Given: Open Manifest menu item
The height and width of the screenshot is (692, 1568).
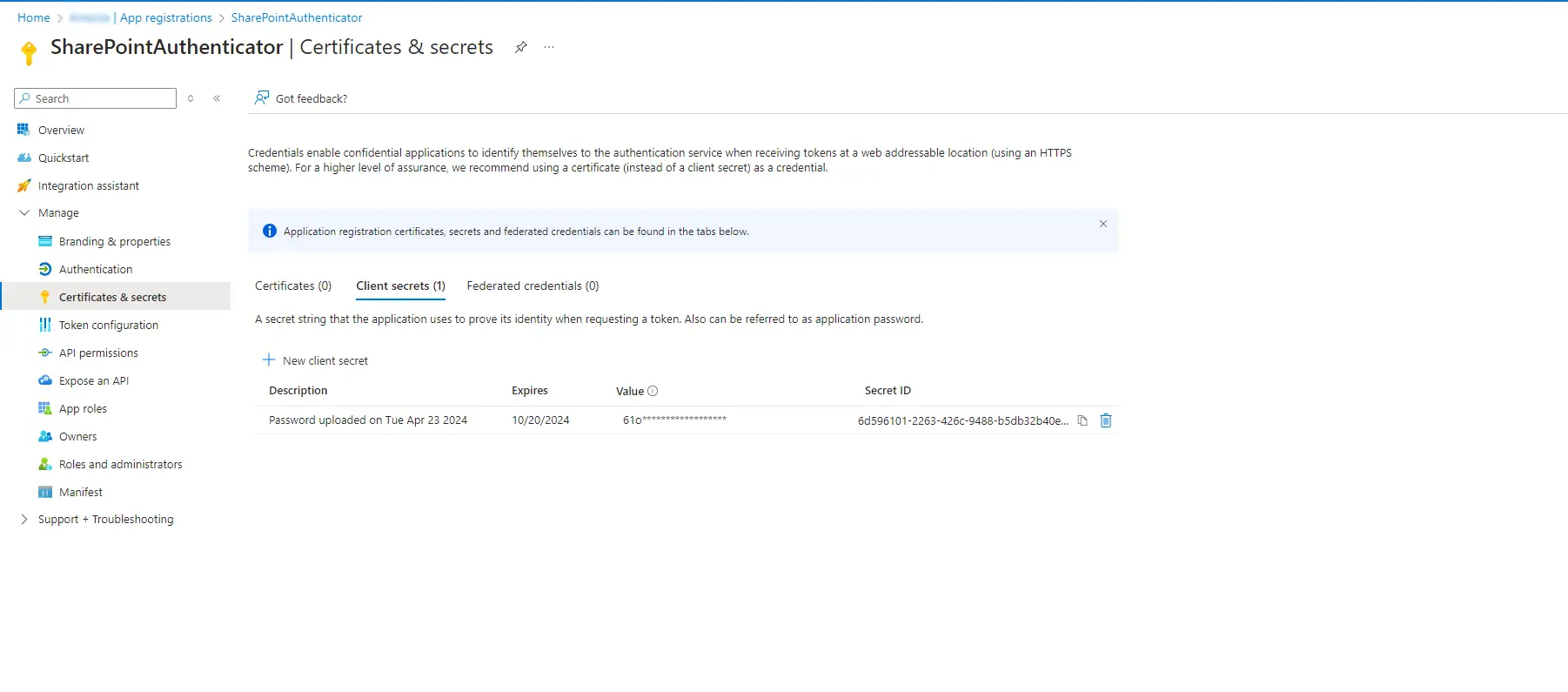Looking at the screenshot, I should coord(81,492).
